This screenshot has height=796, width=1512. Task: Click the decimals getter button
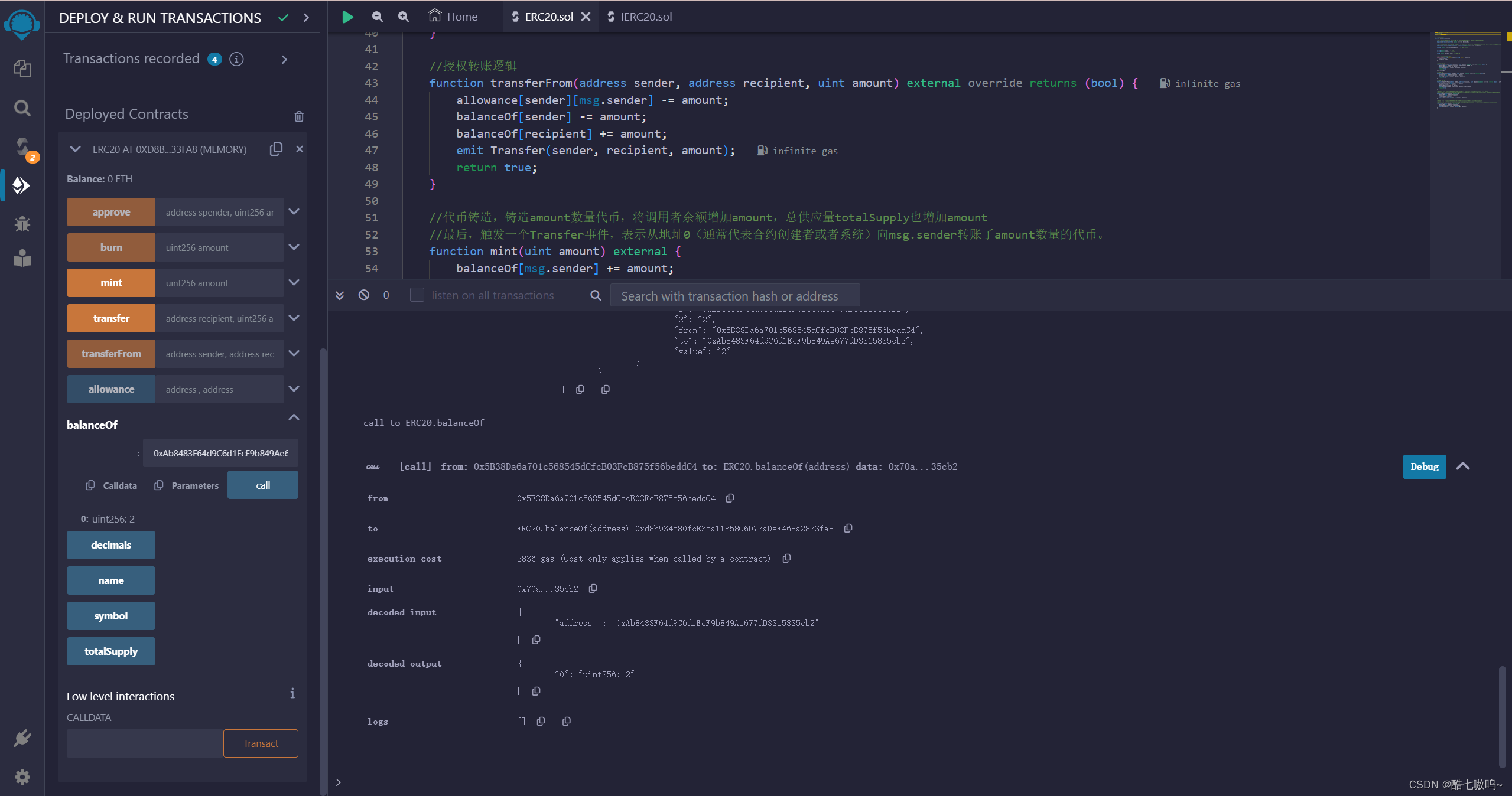(111, 545)
